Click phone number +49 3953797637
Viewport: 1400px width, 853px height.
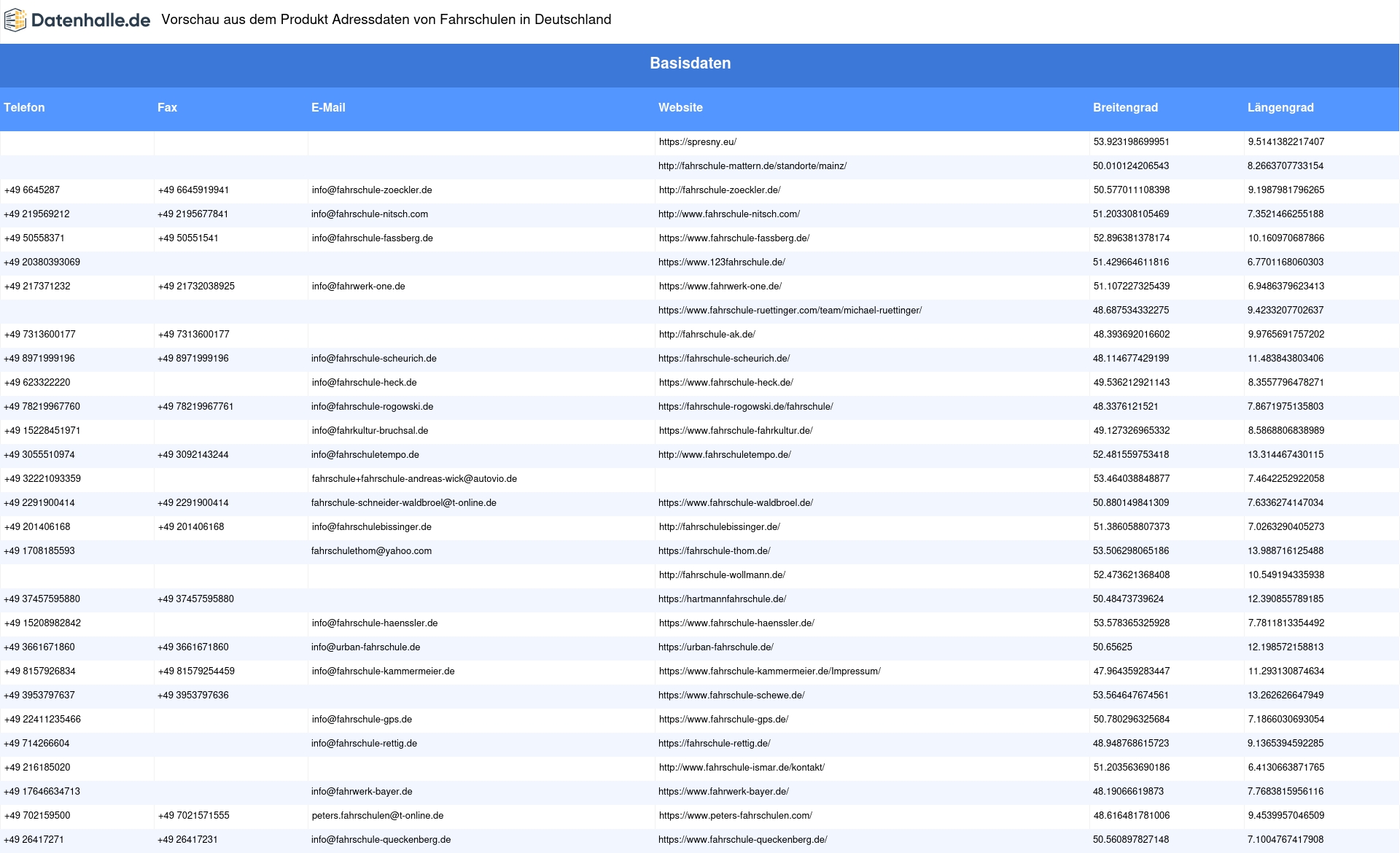click(39, 696)
